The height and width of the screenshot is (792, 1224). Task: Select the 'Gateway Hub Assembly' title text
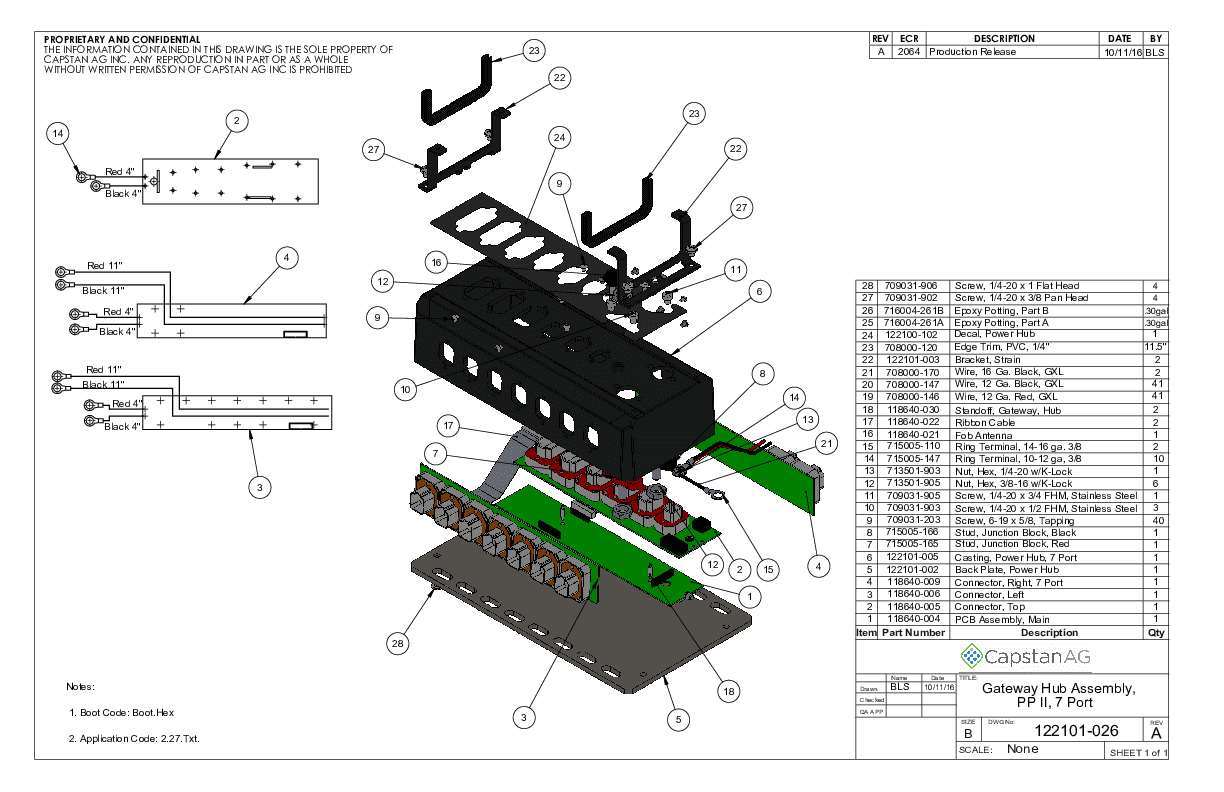(x=1058, y=689)
